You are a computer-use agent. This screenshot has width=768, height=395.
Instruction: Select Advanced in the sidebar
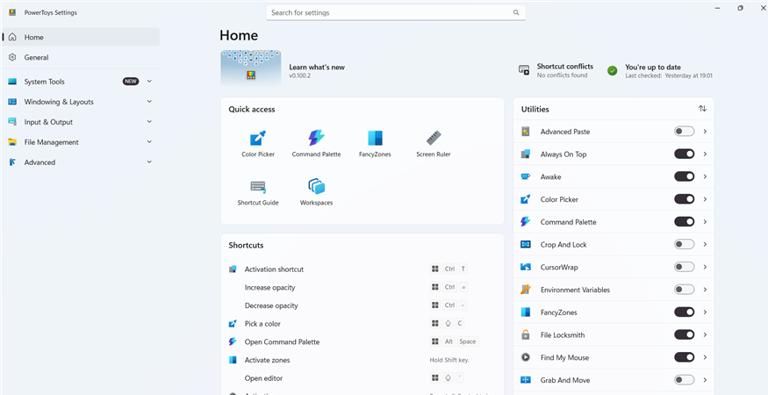pos(81,162)
